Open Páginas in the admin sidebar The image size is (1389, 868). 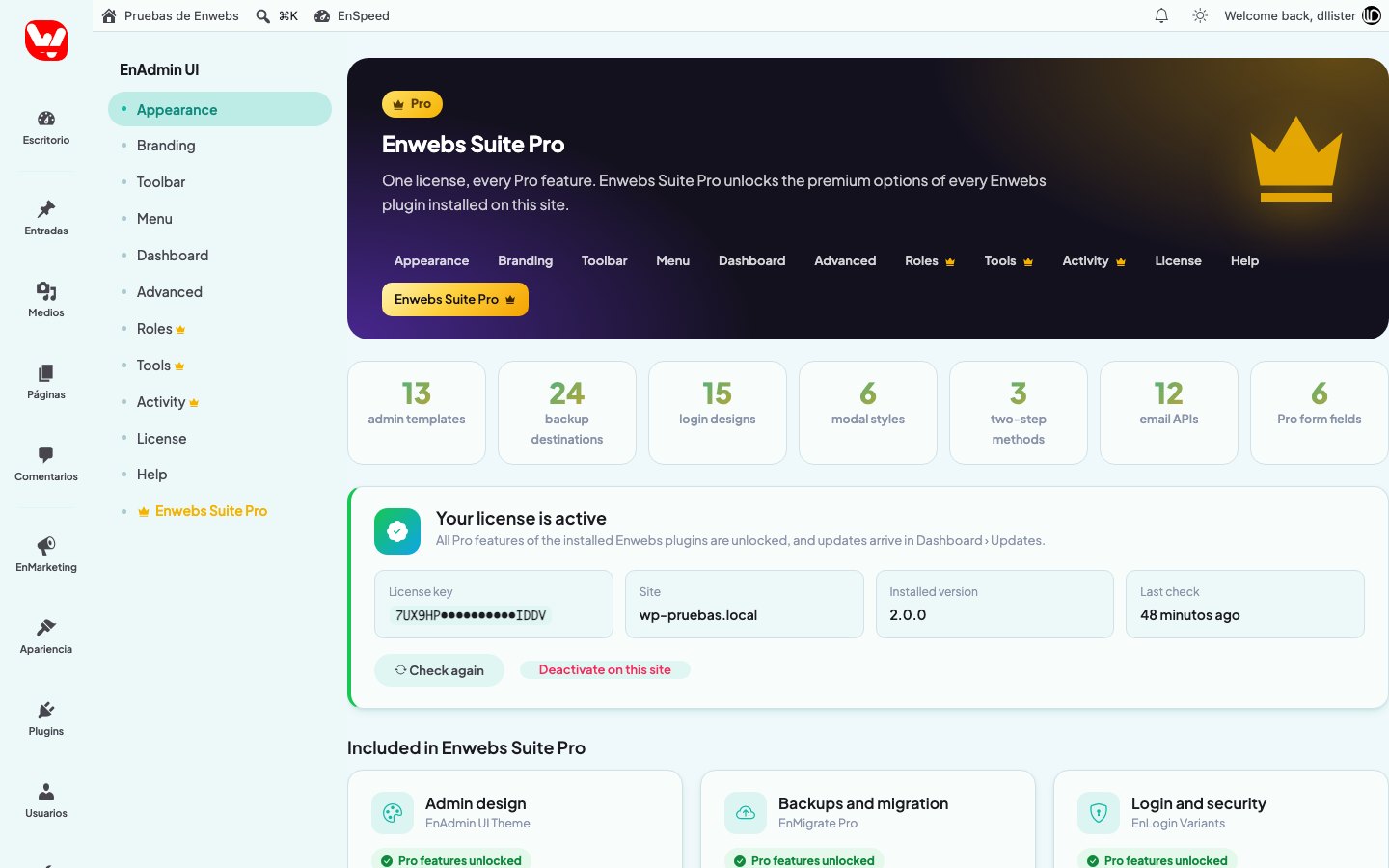pyautogui.click(x=46, y=382)
